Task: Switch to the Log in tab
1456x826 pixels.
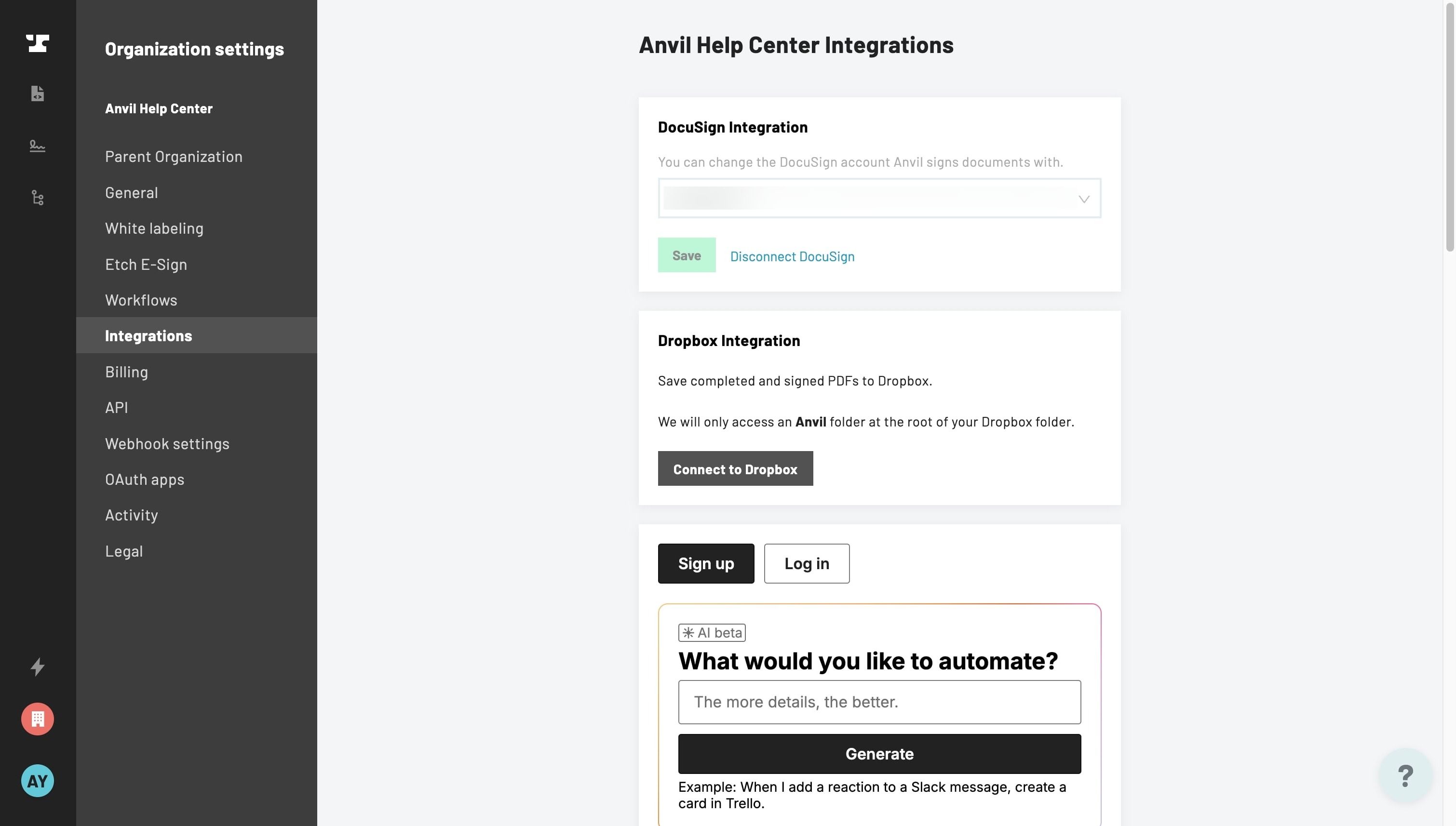Action: coord(806,563)
